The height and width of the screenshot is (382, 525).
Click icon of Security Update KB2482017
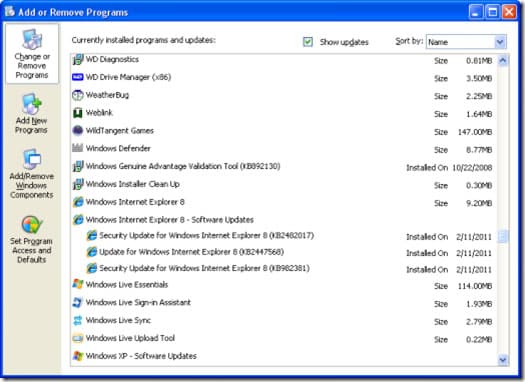coord(91,235)
